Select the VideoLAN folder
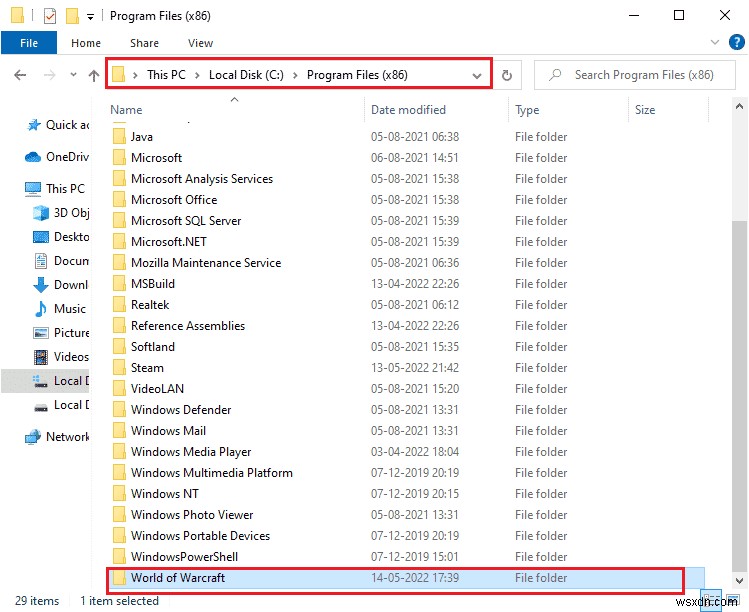This screenshot has height=612, width=749. click(x=157, y=389)
